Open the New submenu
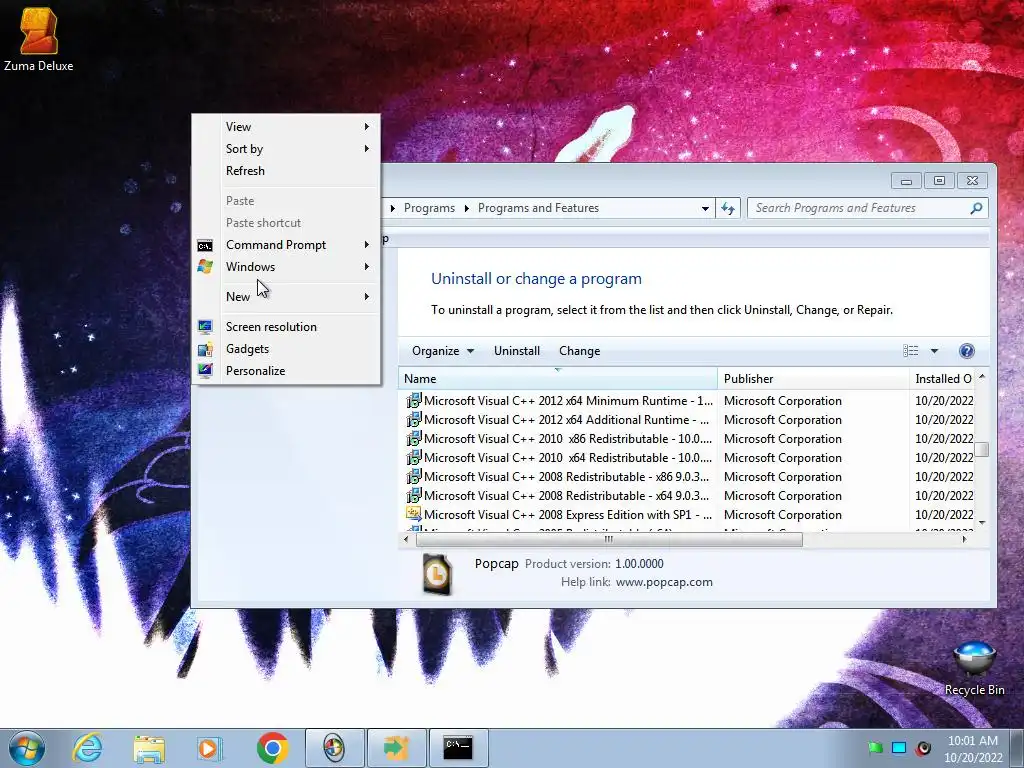The height and width of the screenshot is (768, 1024). [287, 296]
